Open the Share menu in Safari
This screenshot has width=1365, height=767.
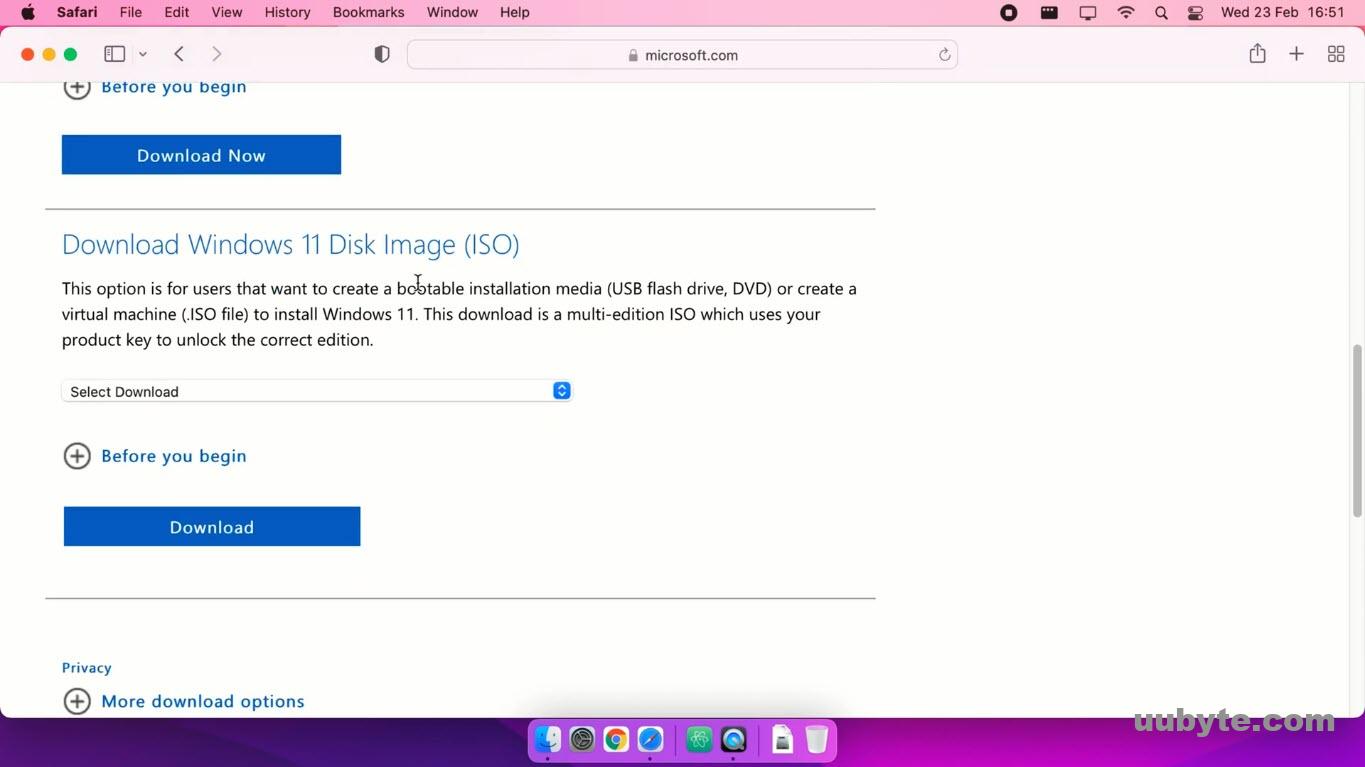tap(1257, 54)
